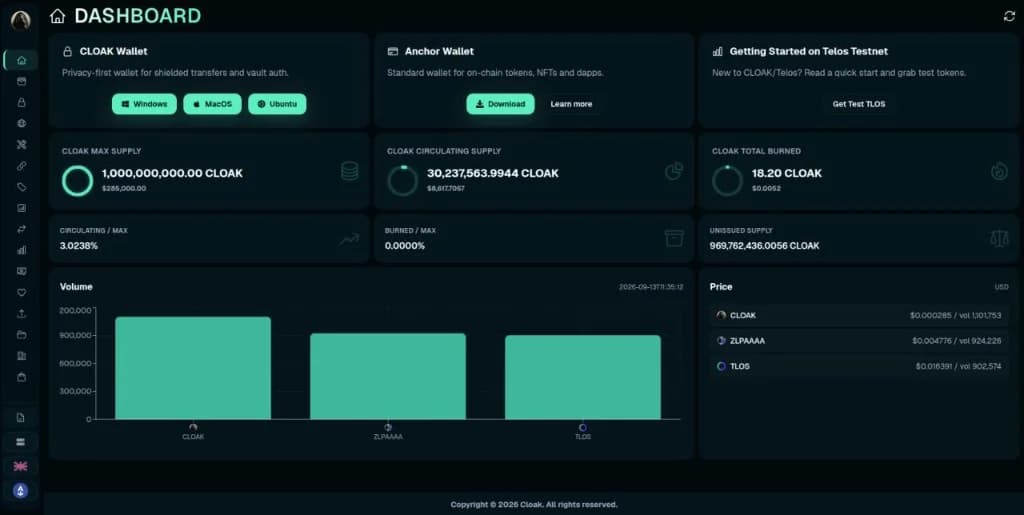1024x515 pixels.
Task: Open the wallet icon in sidebar
Action: (x=21, y=82)
